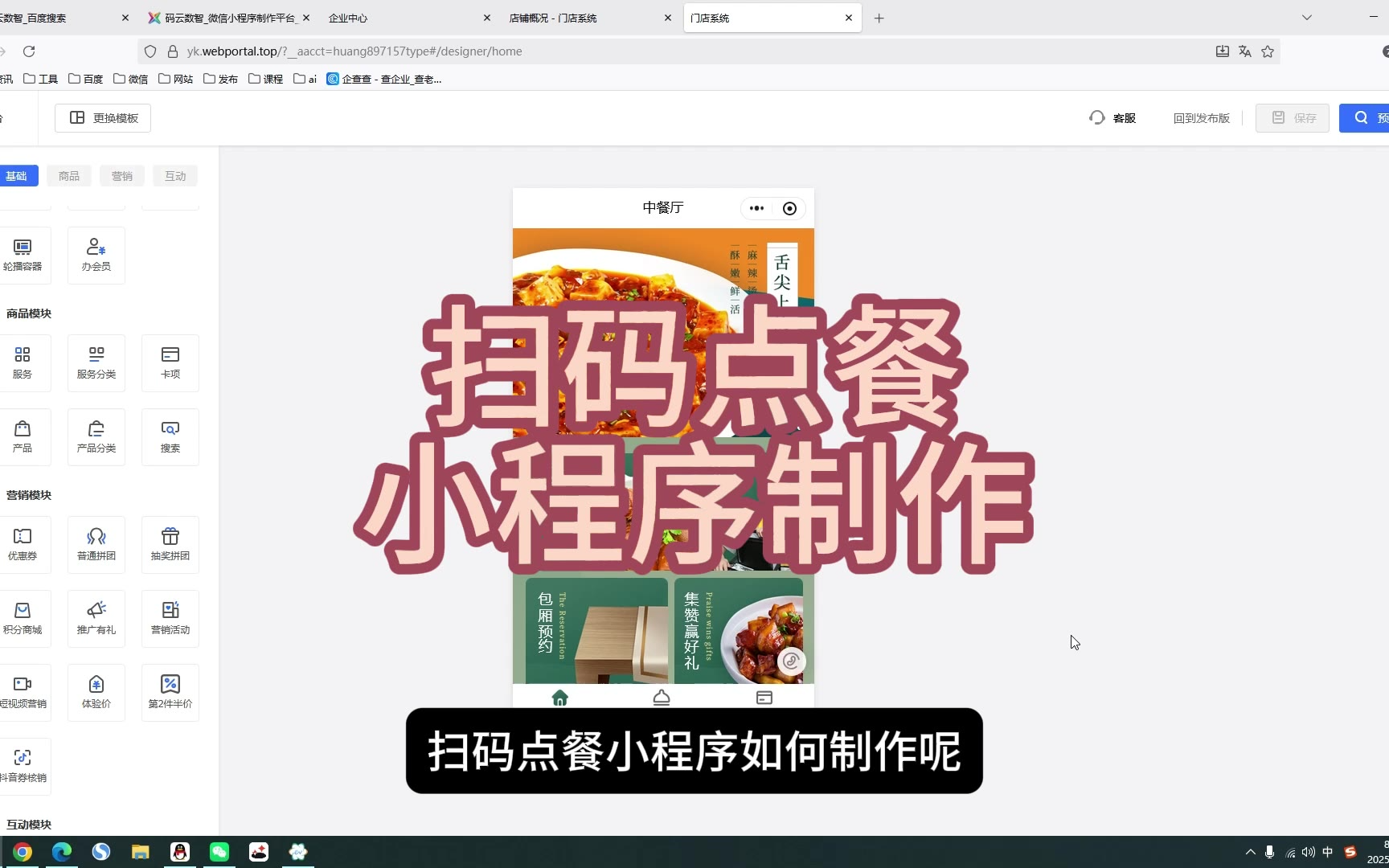The height and width of the screenshot is (868, 1389).
Task: Click the 产品分类 module icon
Action: pyautogui.click(x=96, y=436)
